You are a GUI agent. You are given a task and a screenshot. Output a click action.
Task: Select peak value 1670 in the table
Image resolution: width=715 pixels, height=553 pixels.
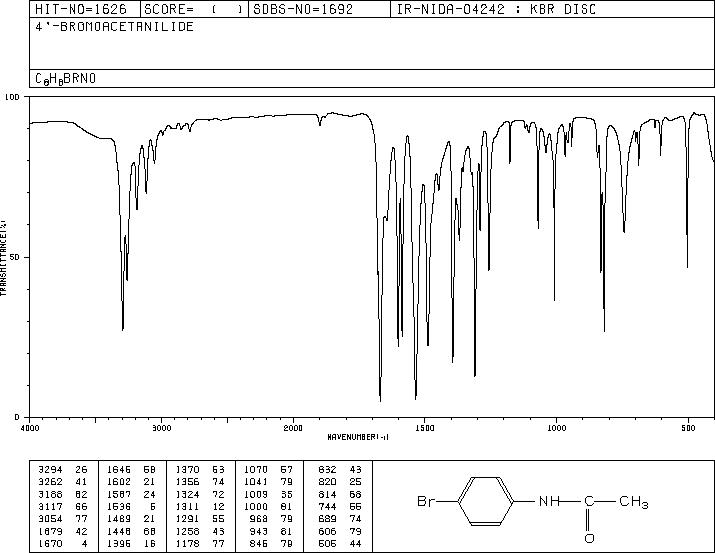point(50,543)
